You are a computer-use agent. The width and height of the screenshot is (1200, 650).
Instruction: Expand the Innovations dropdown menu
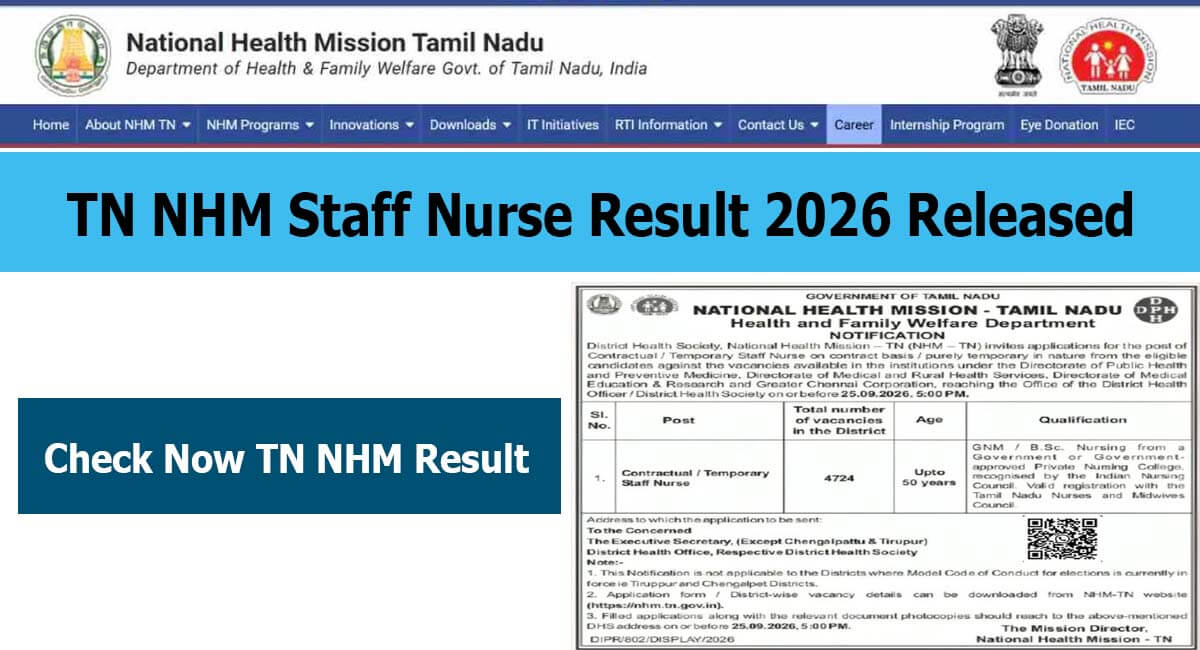click(372, 125)
